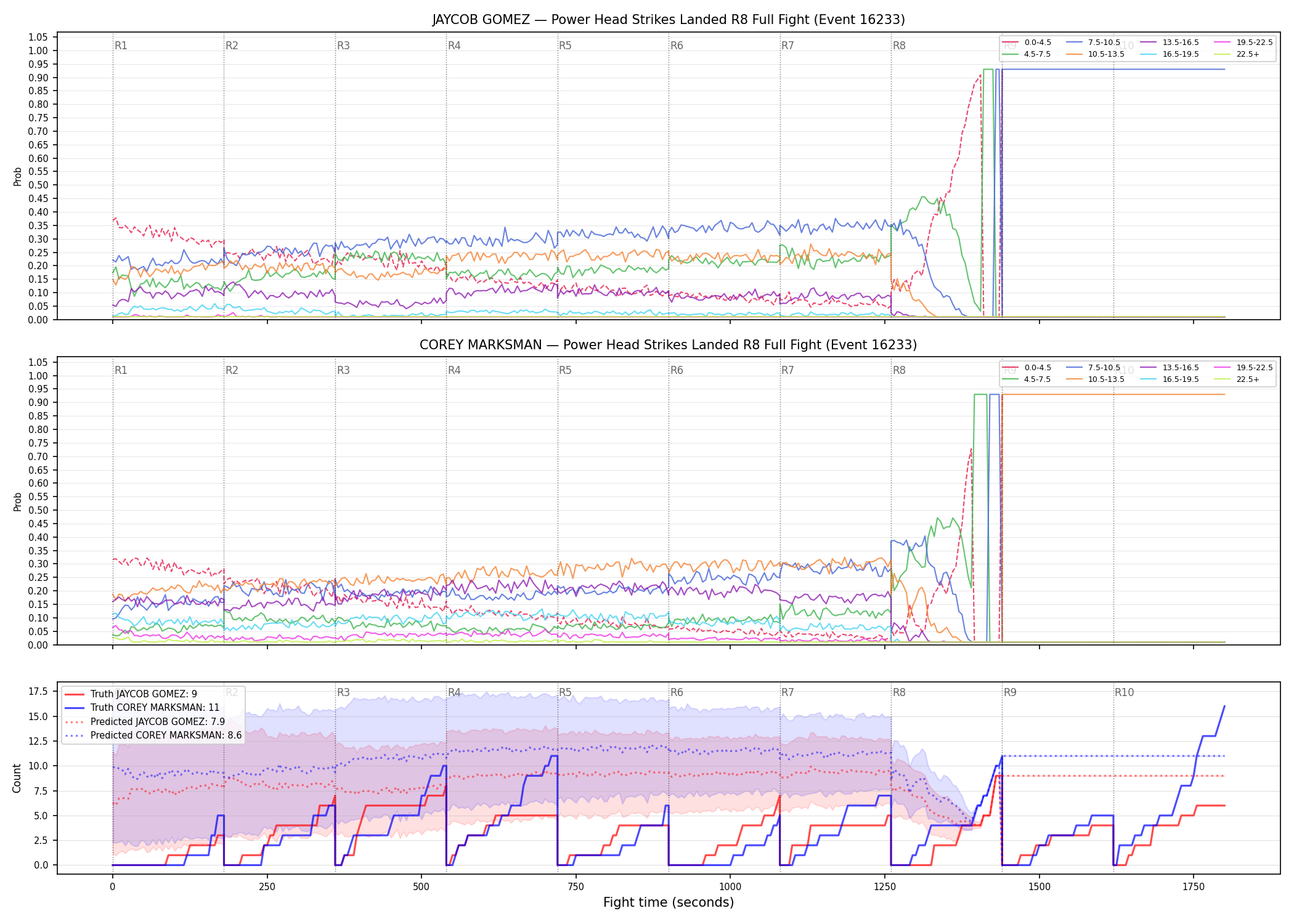Click the R9 label in the count chart
The width and height of the screenshot is (1294, 924).
1010,692
